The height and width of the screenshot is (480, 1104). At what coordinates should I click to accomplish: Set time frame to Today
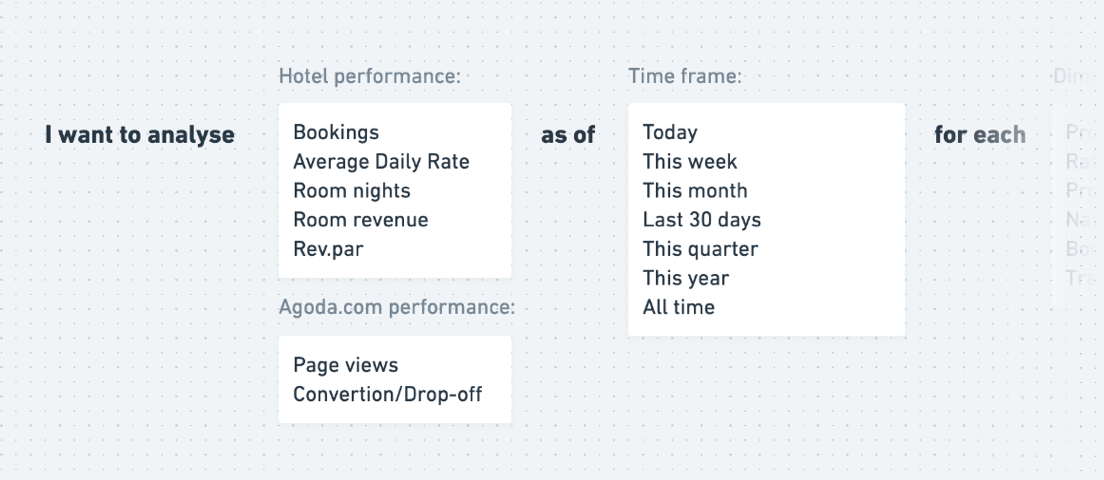coord(670,132)
